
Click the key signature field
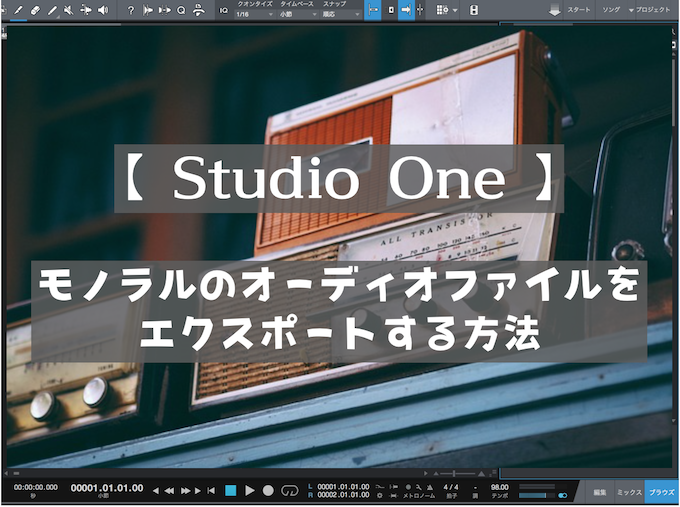coord(475,487)
